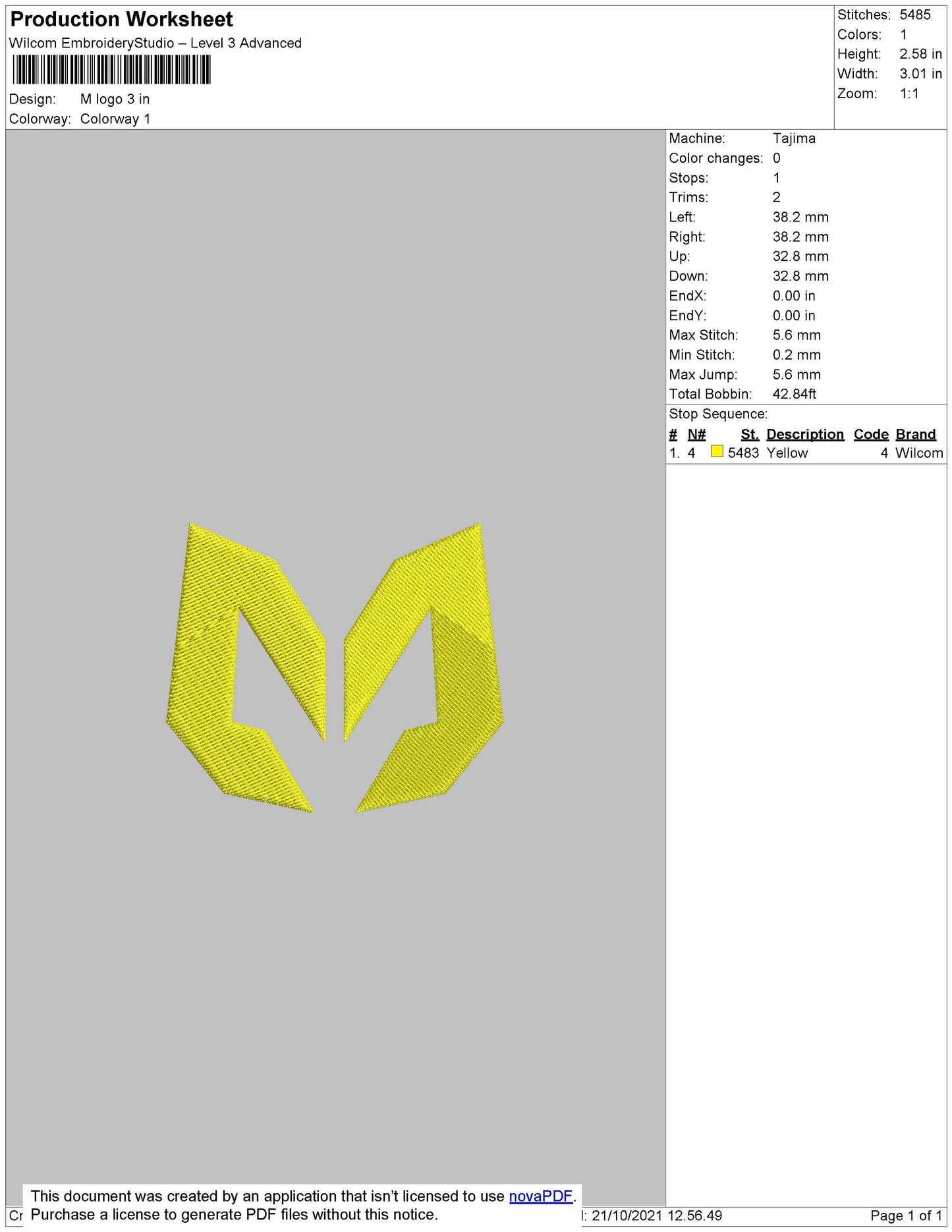Click the yellow M logo embroidery preview

point(335,667)
